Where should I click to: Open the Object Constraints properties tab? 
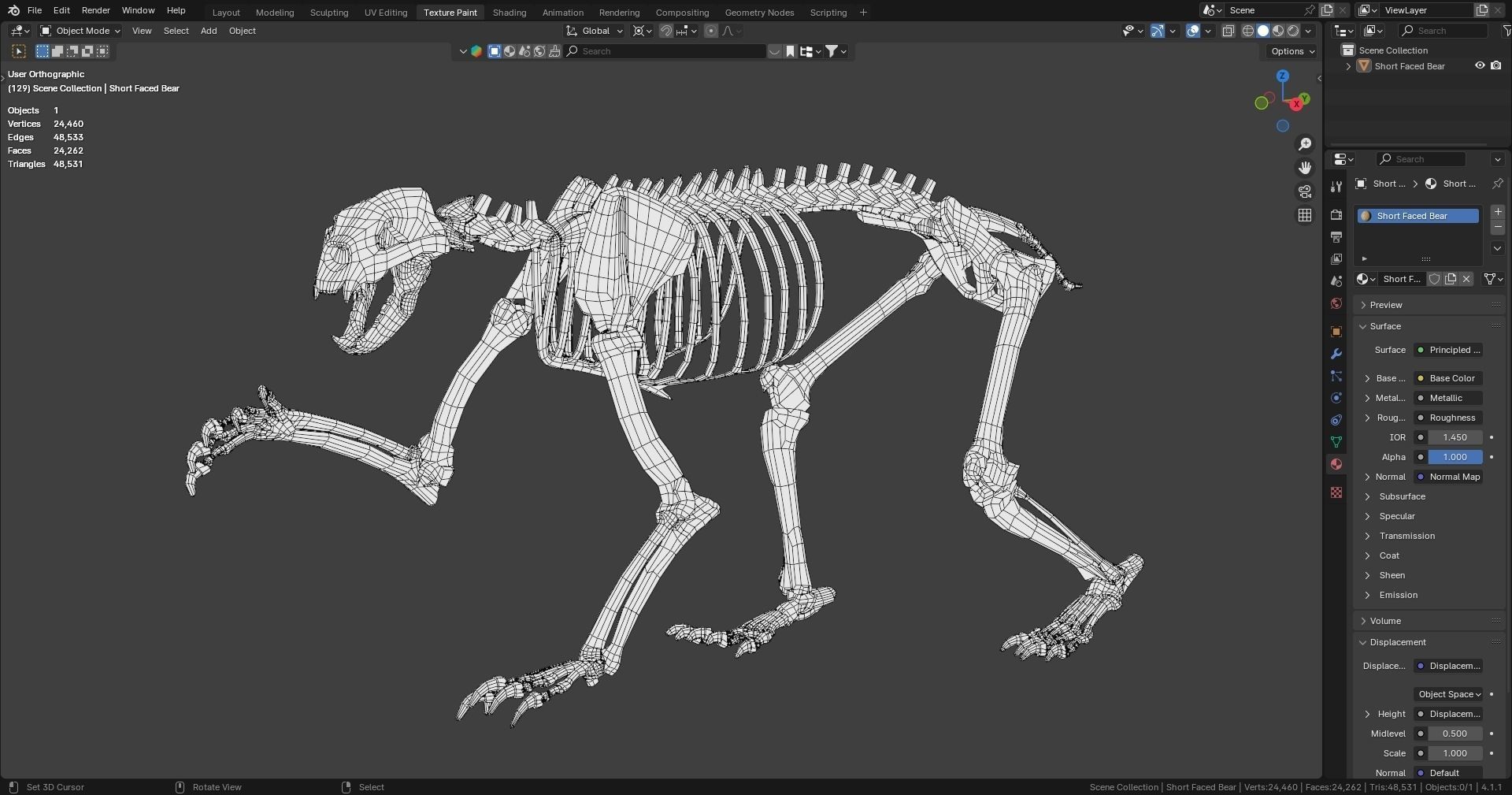1336,420
